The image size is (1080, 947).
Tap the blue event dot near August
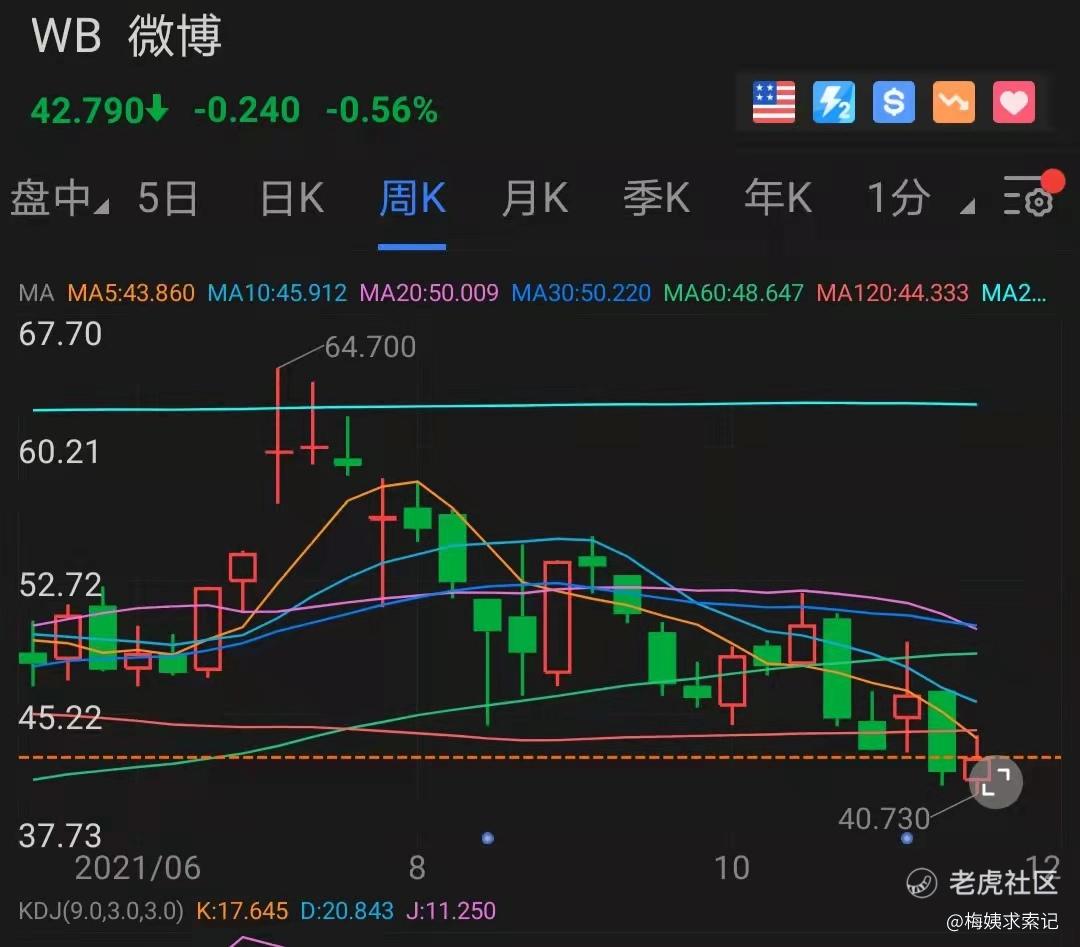click(488, 838)
